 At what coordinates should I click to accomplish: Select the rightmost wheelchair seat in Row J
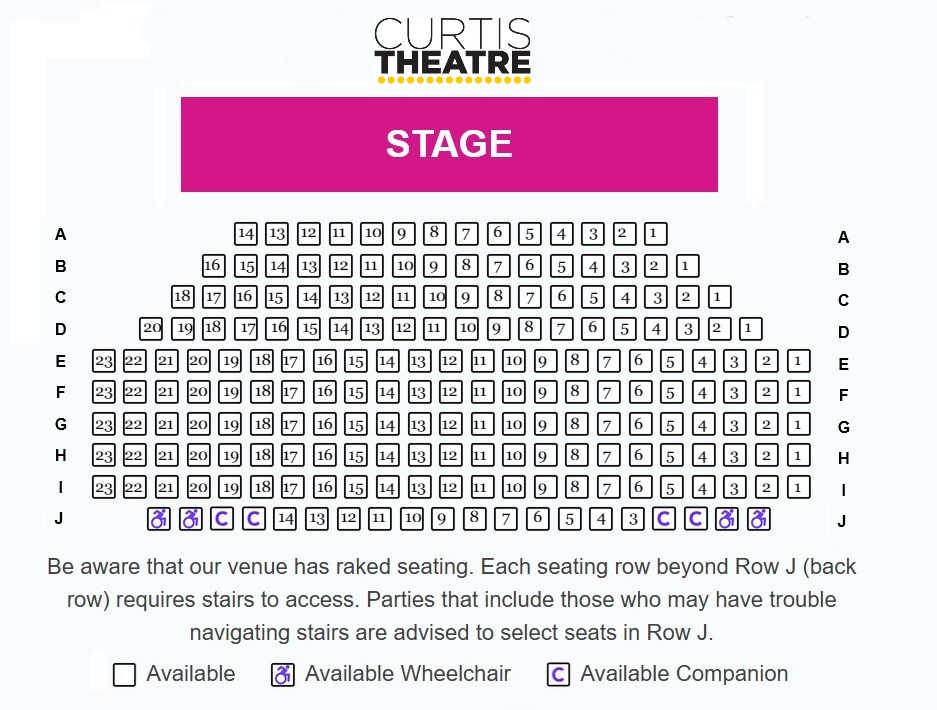(758, 519)
